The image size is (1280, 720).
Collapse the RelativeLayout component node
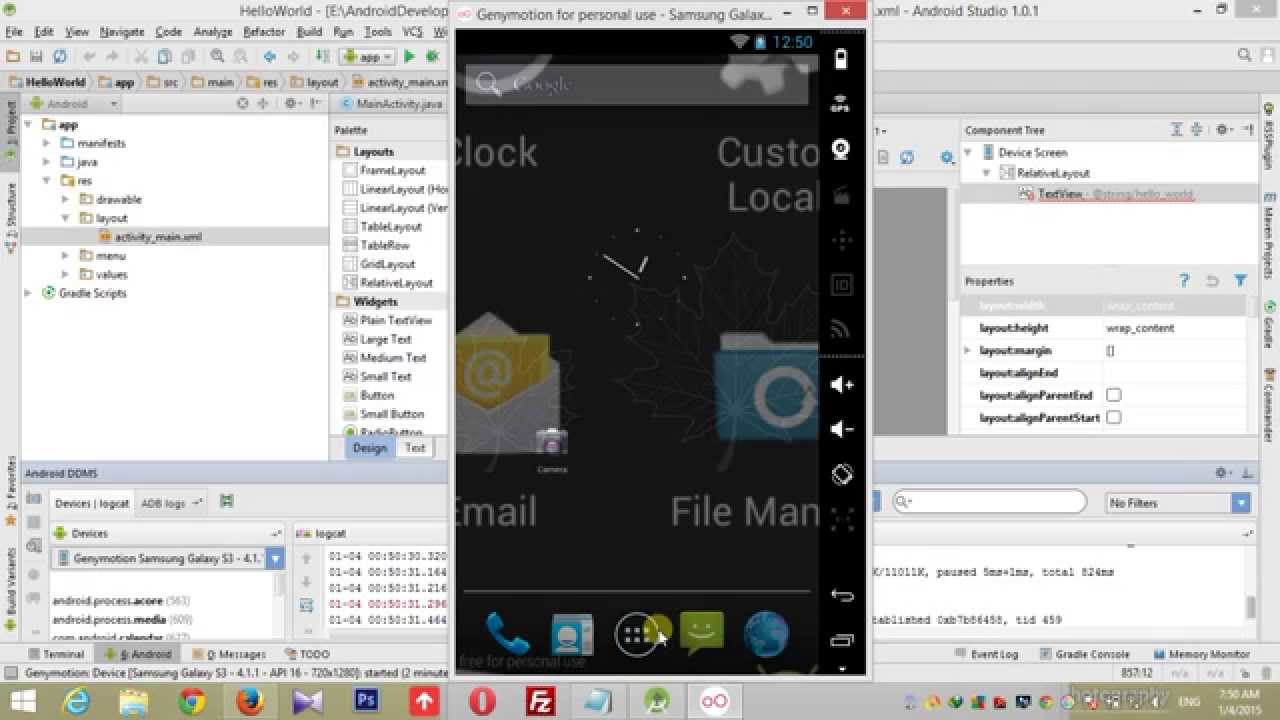pyautogui.click(x=986, y=173)
